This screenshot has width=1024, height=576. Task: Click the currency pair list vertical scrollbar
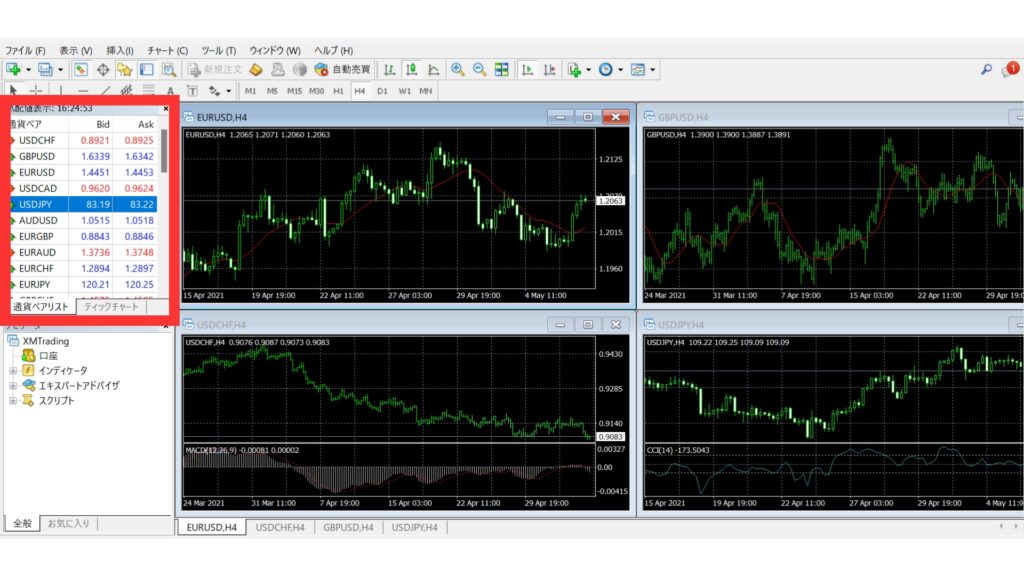(164, 152)
